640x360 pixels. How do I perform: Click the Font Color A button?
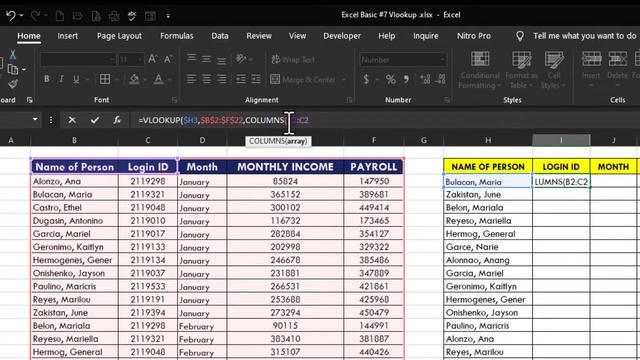[x=158, y=79]
